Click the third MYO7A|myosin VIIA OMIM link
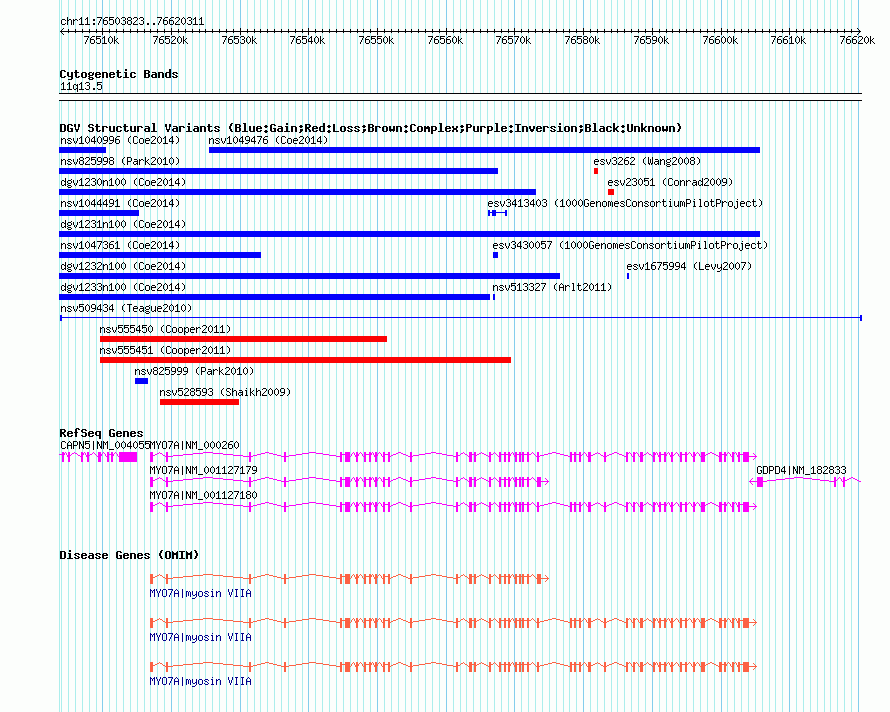The height and width of the screenshot is (712, 890). (x=200, y=681)
